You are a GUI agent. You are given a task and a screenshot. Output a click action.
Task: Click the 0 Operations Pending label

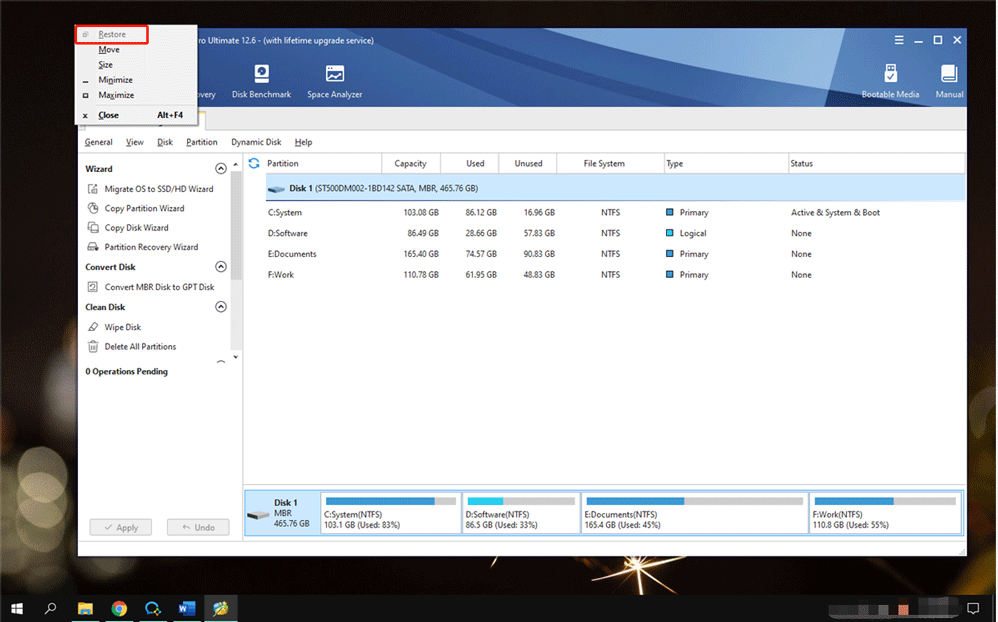(x=127, y=372)
